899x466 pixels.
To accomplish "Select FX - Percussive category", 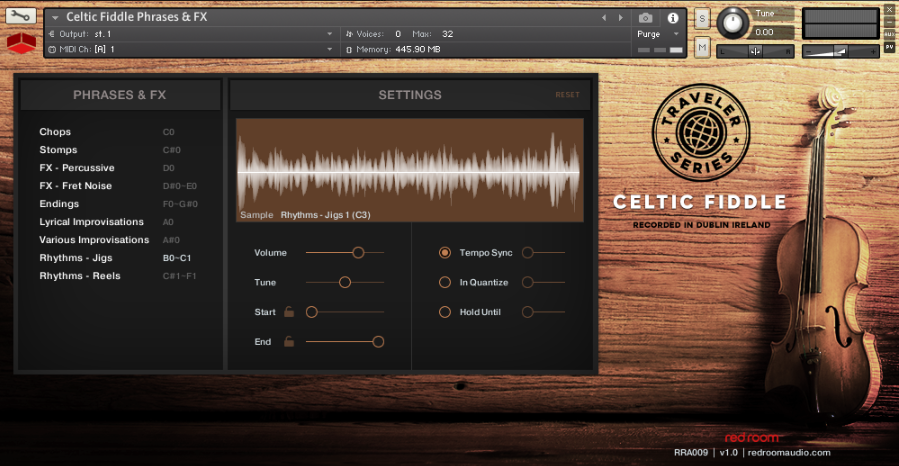I will pyautogui.click(x=77, y=168).
